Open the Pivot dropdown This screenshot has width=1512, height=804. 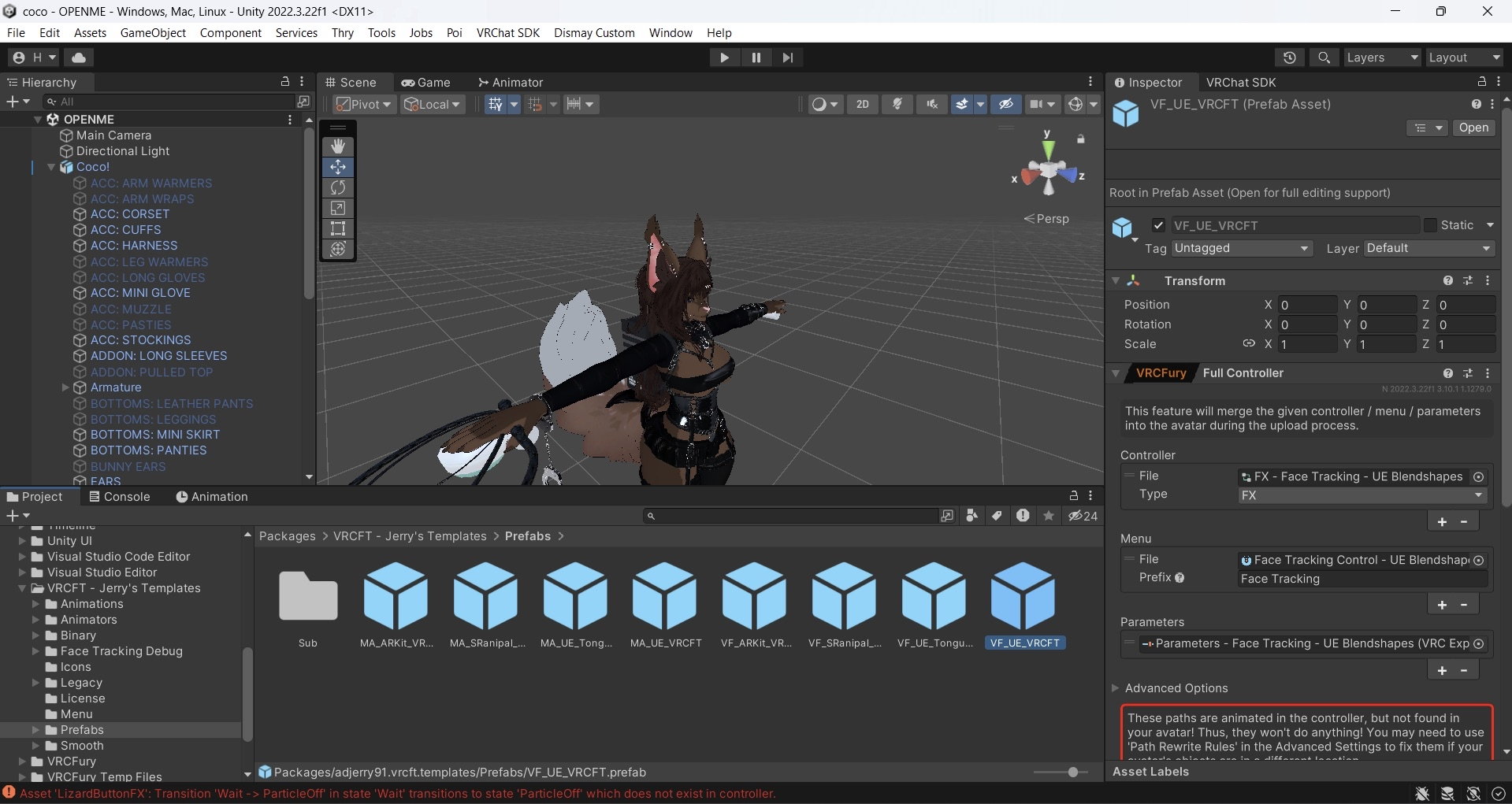363,104
